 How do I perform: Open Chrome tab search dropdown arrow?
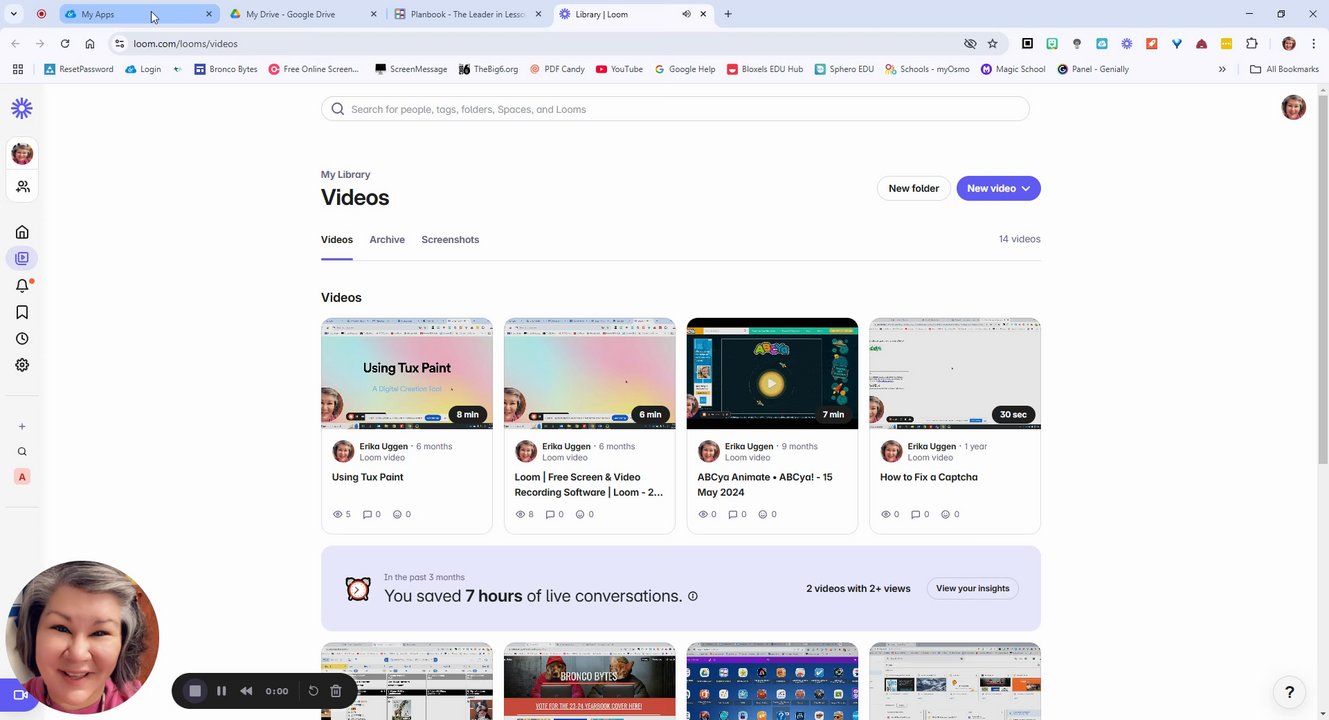[x=14, y=14]
